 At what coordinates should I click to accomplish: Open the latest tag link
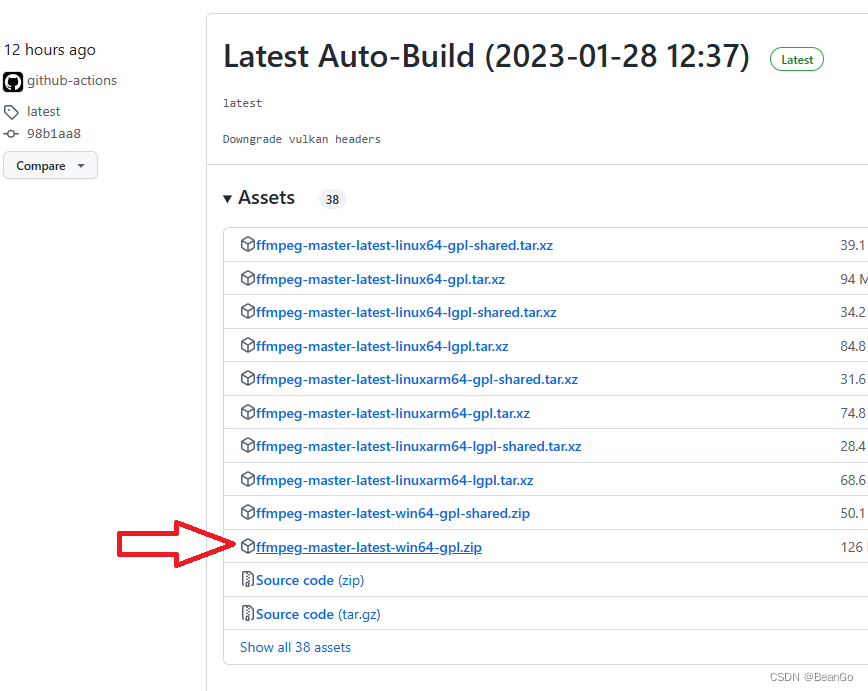click(43, 112)
